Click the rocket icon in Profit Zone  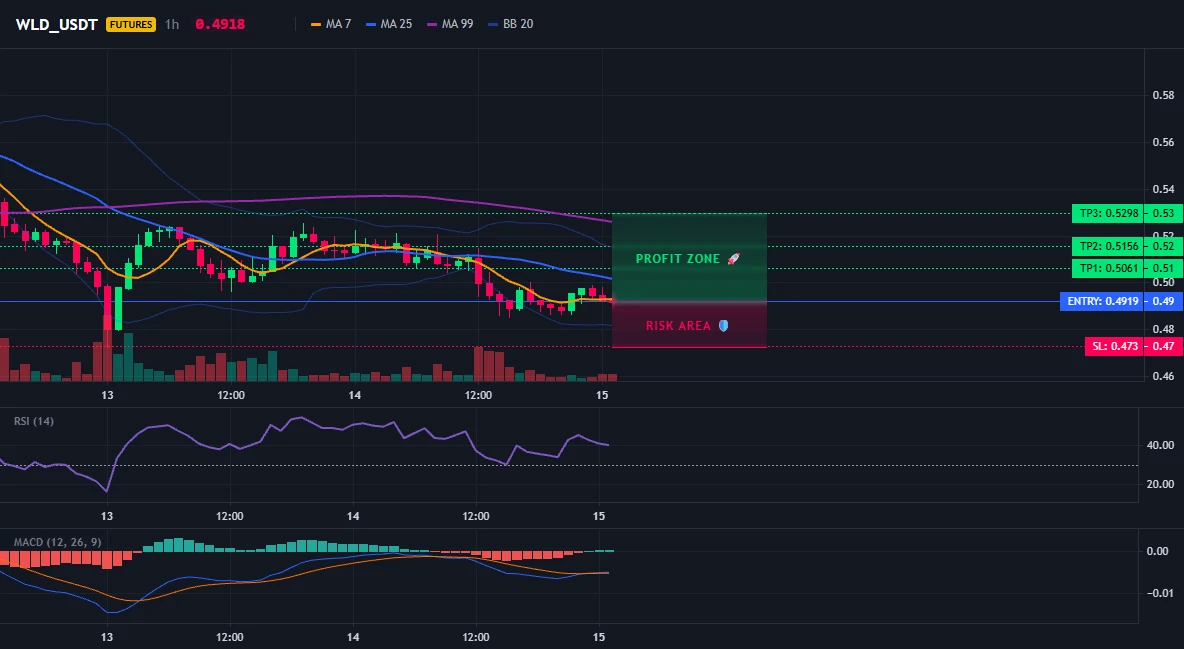point(733,258)
